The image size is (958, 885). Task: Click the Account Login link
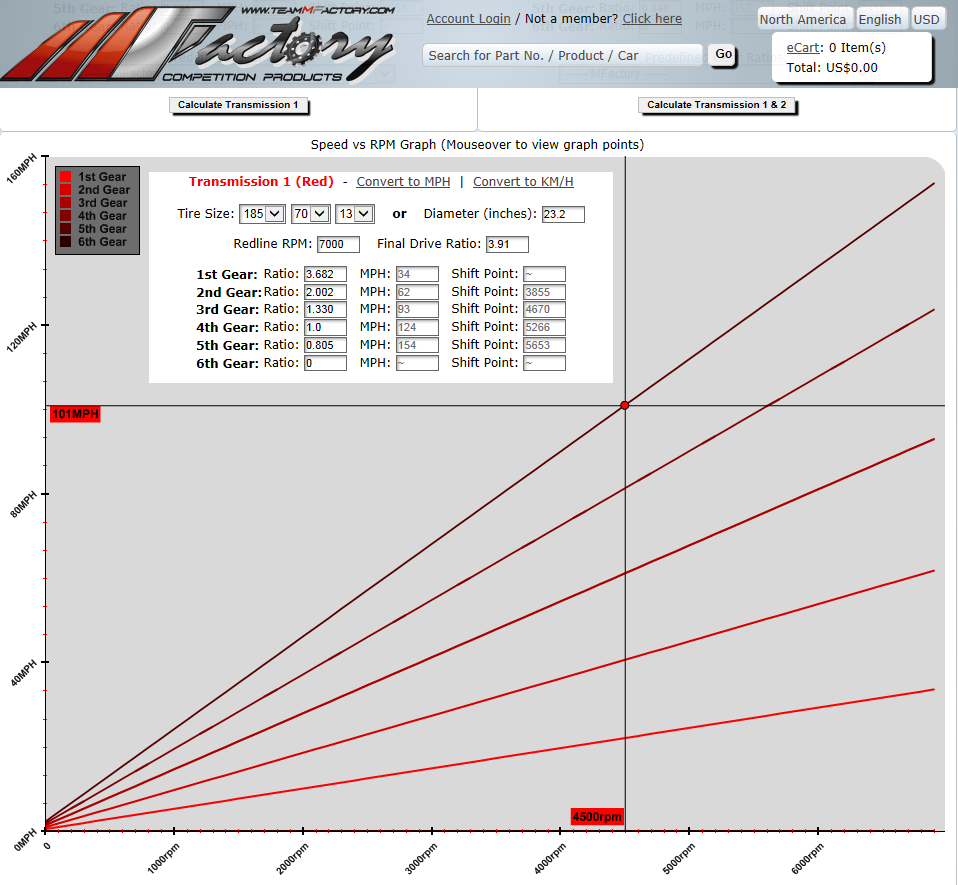click(x=468, y=18)
